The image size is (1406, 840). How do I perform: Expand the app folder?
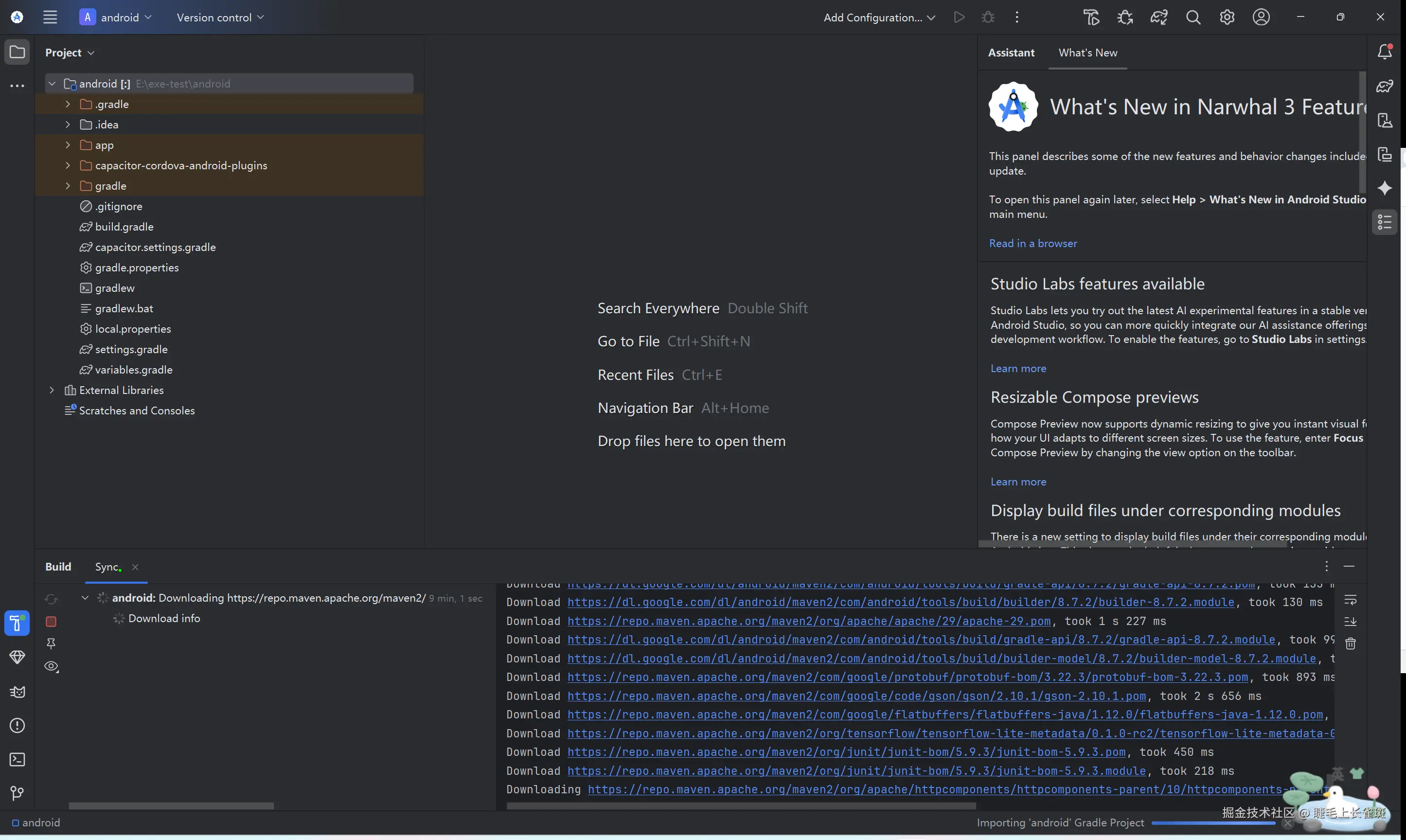68,145
